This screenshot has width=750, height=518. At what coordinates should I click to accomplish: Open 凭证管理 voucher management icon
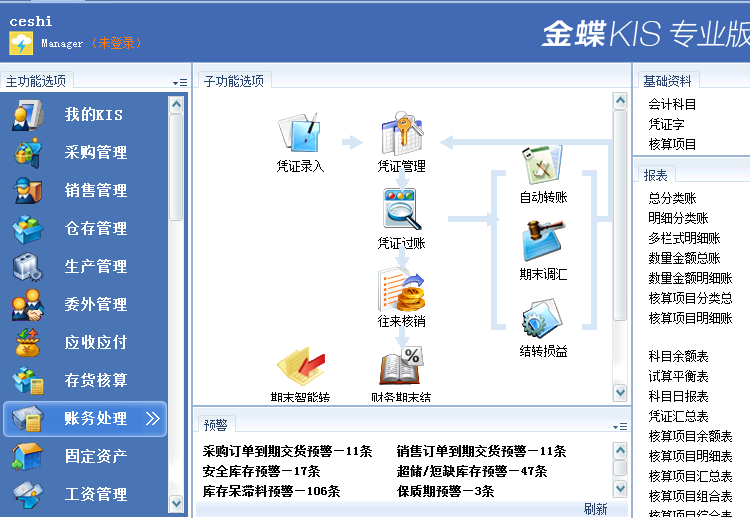[x=402, y=132]
